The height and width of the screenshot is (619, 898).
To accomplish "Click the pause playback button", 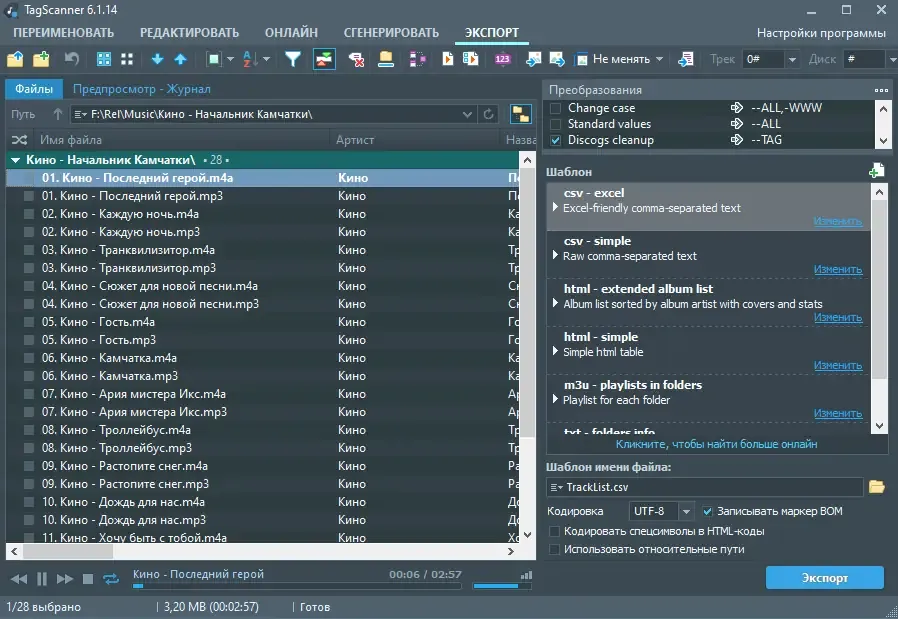I will coord(42,579).
